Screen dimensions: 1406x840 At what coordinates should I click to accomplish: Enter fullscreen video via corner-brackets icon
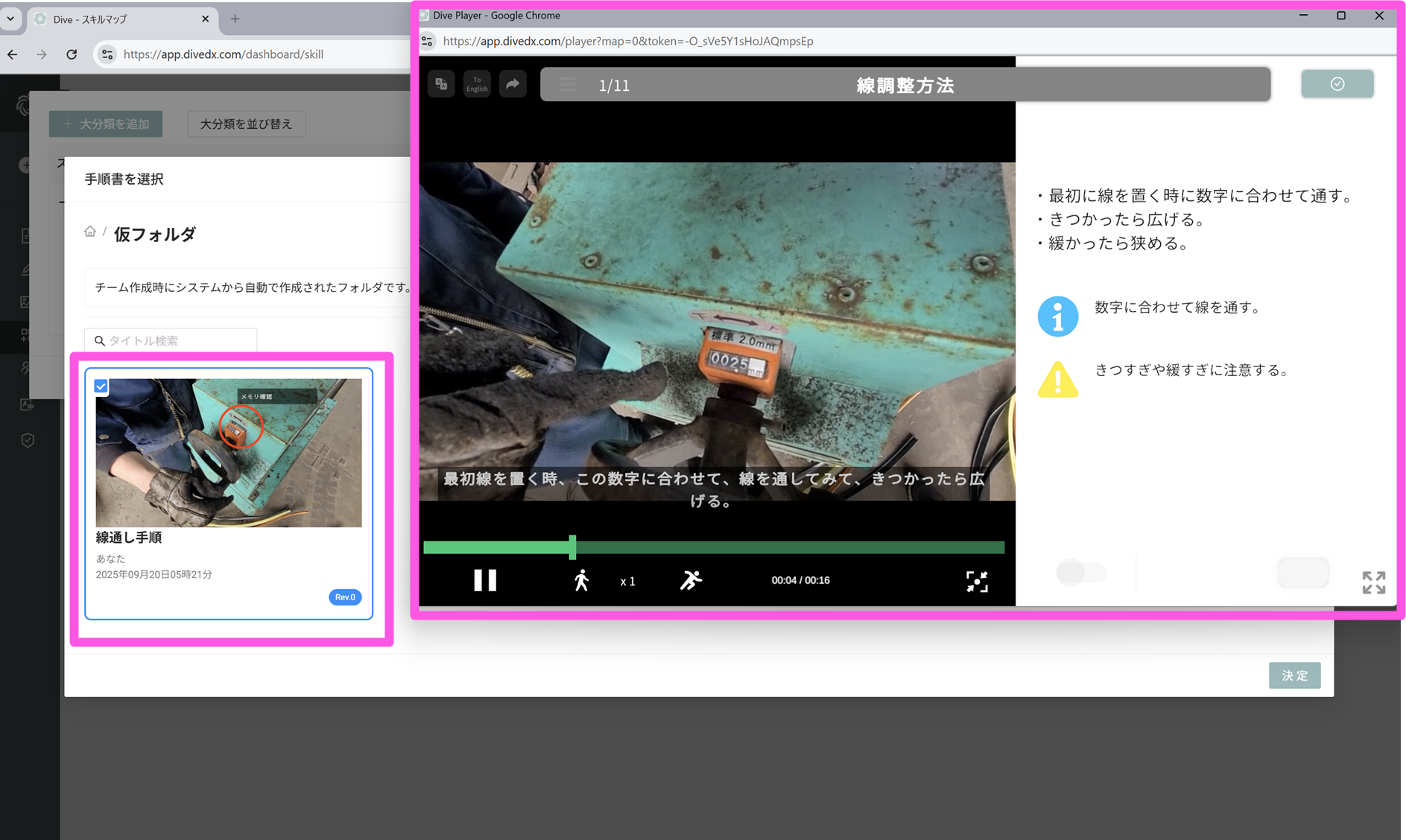[976, 581]
